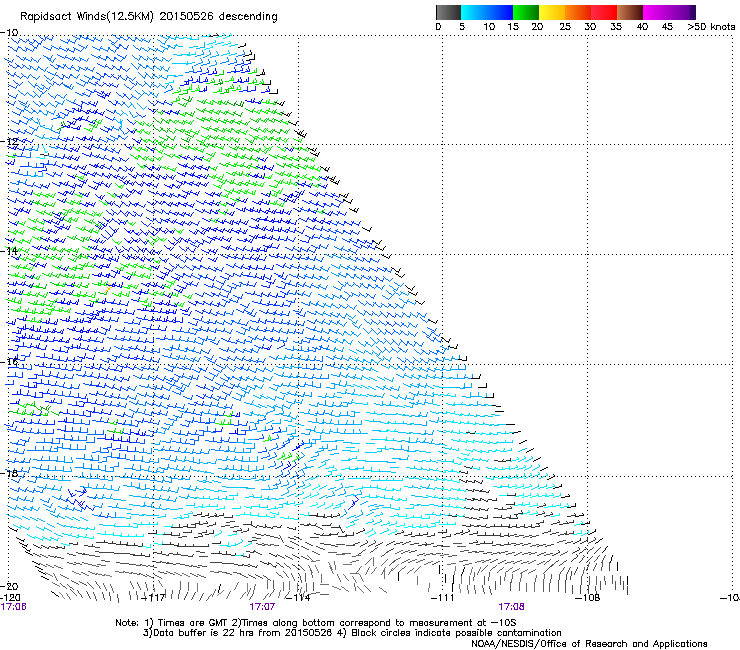The width and height of the screenshot is (740, 650).
Task: Click the '-120' longitude axis label
Action: tap(10, 598)
